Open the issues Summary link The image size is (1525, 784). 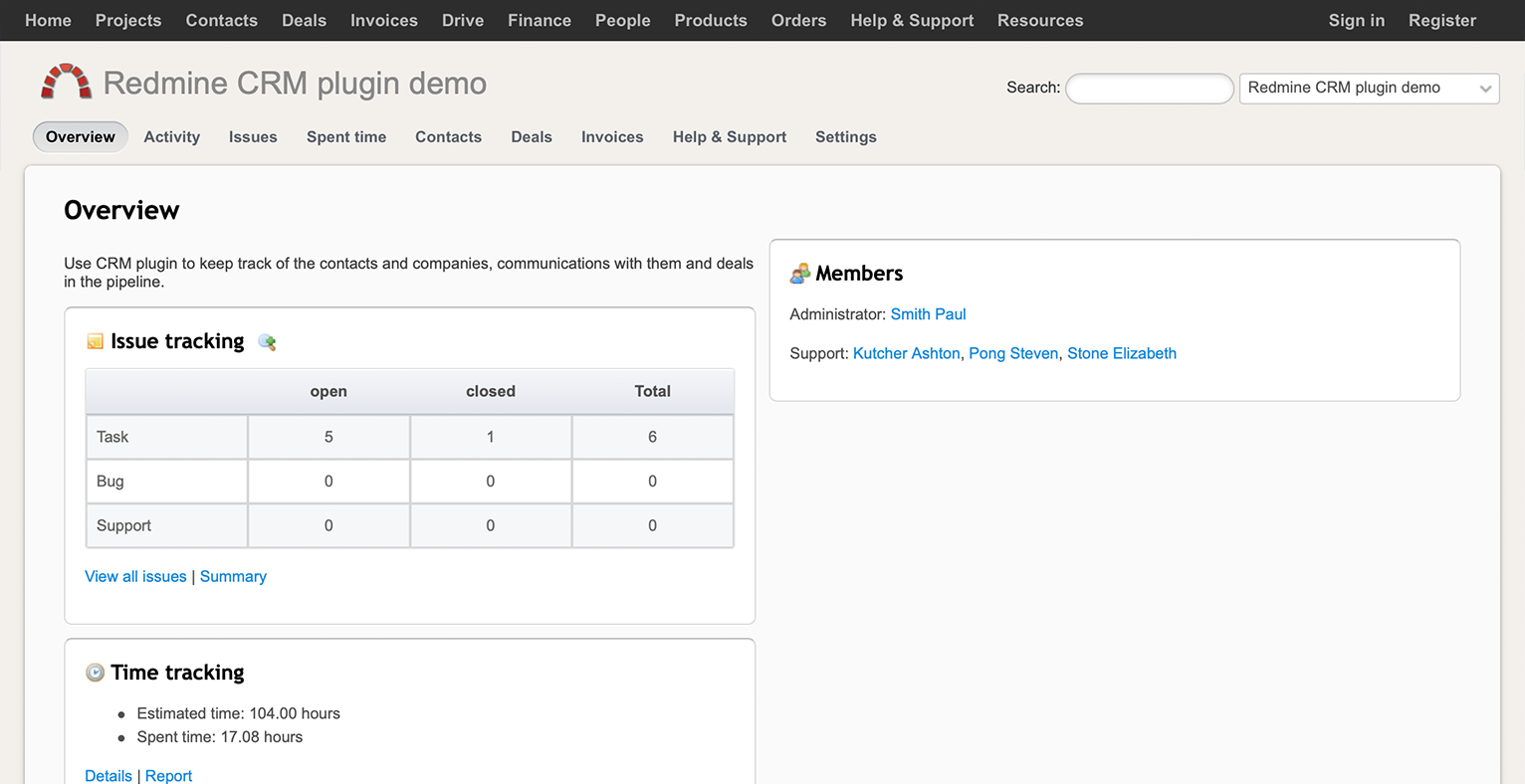point(233,577)
